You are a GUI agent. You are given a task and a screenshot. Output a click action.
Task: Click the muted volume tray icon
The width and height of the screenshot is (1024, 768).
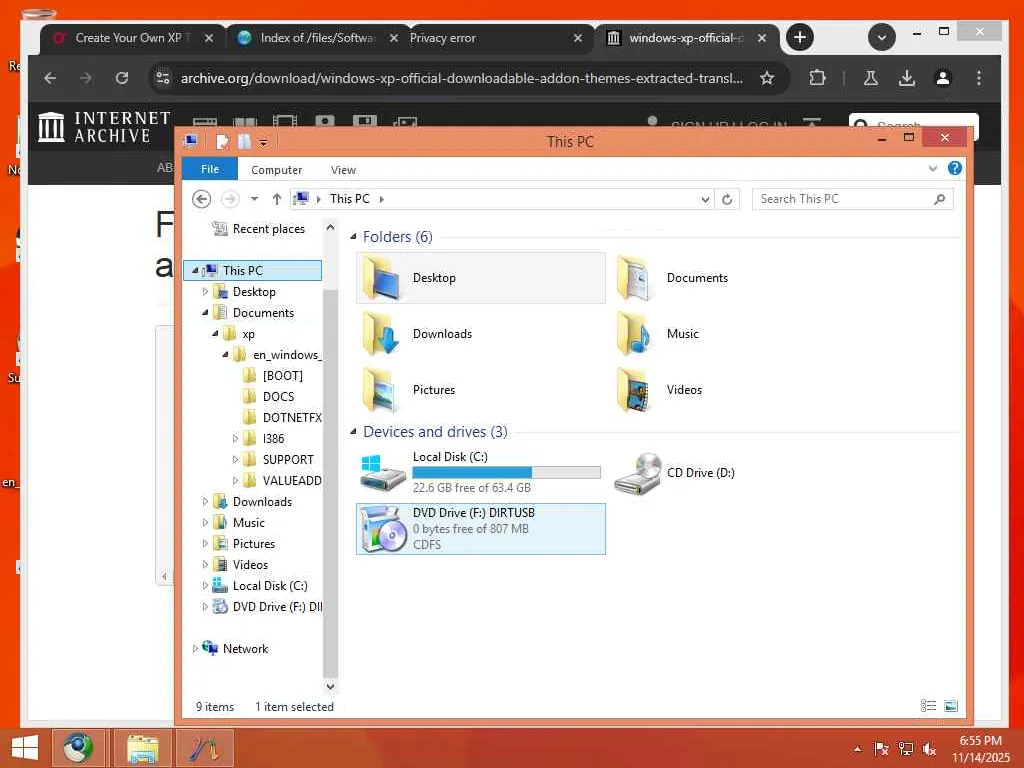(x=929, y=749)
